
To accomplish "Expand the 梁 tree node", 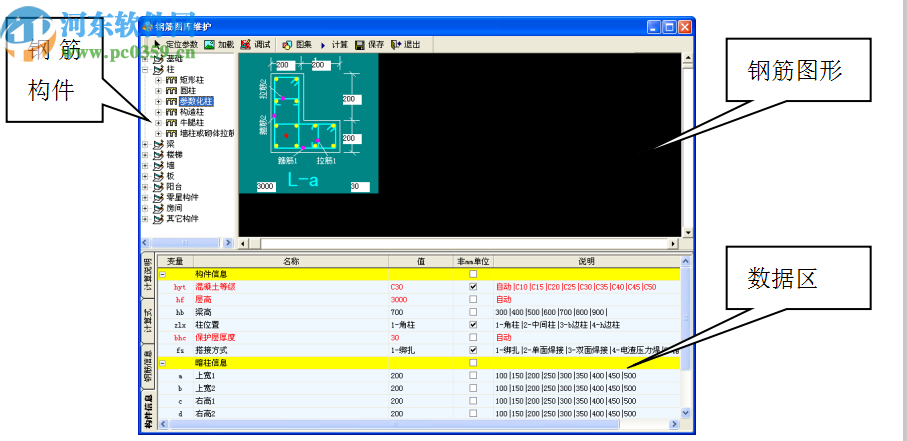I will (145, 144).
